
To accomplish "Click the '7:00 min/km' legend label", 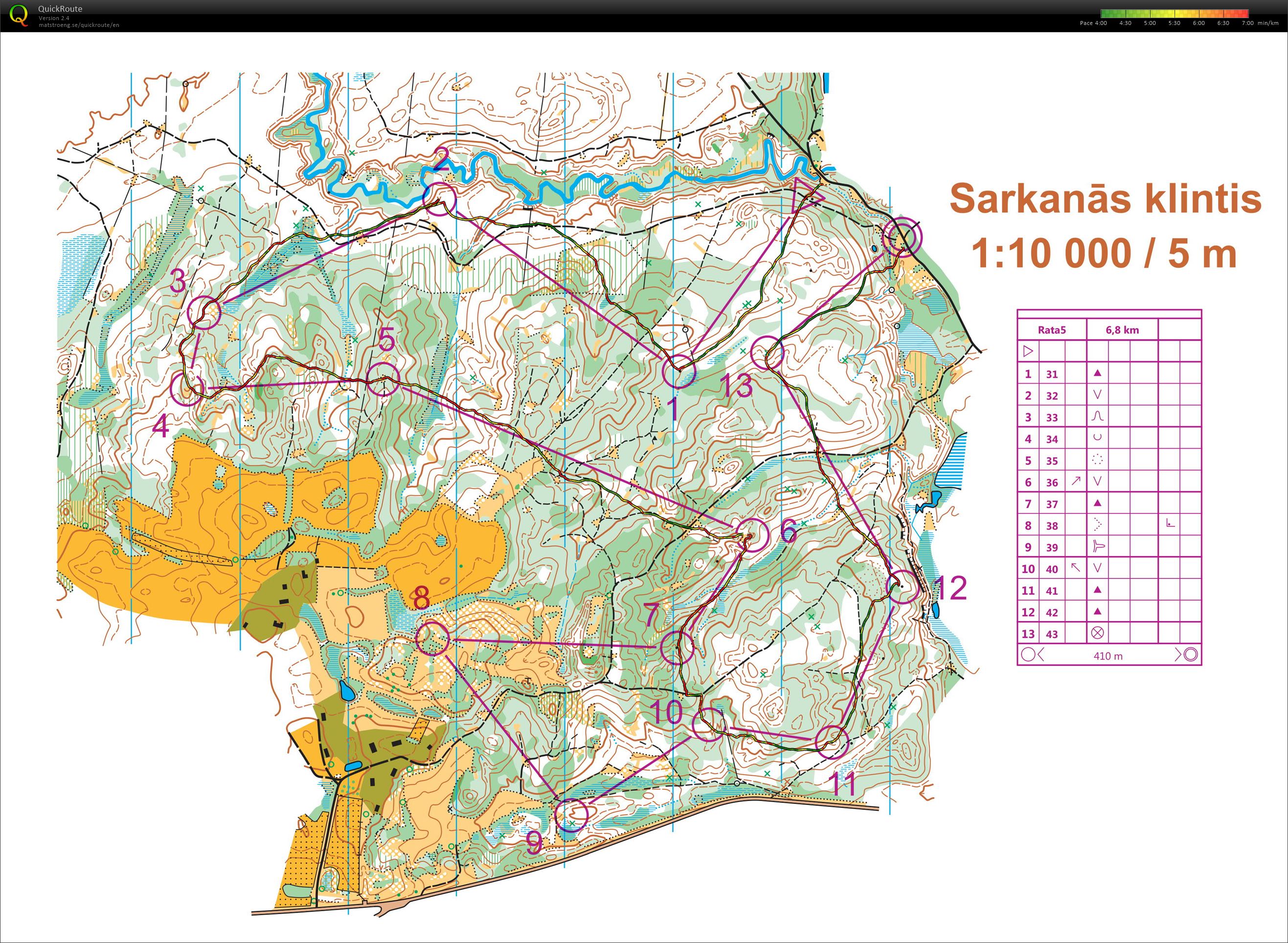I will (x=1260, y=23).
